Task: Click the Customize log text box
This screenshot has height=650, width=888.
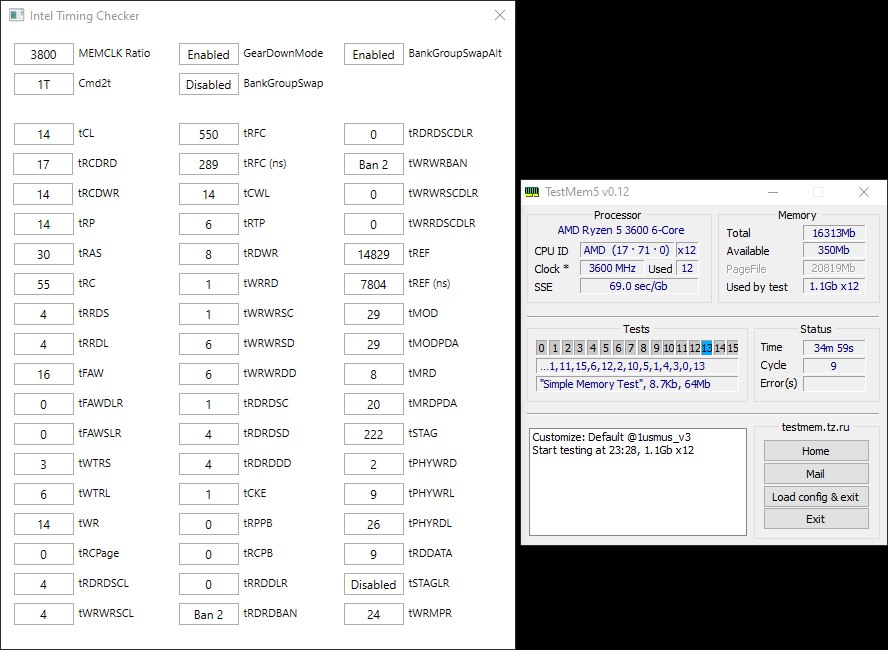Action: pos(638,482)
